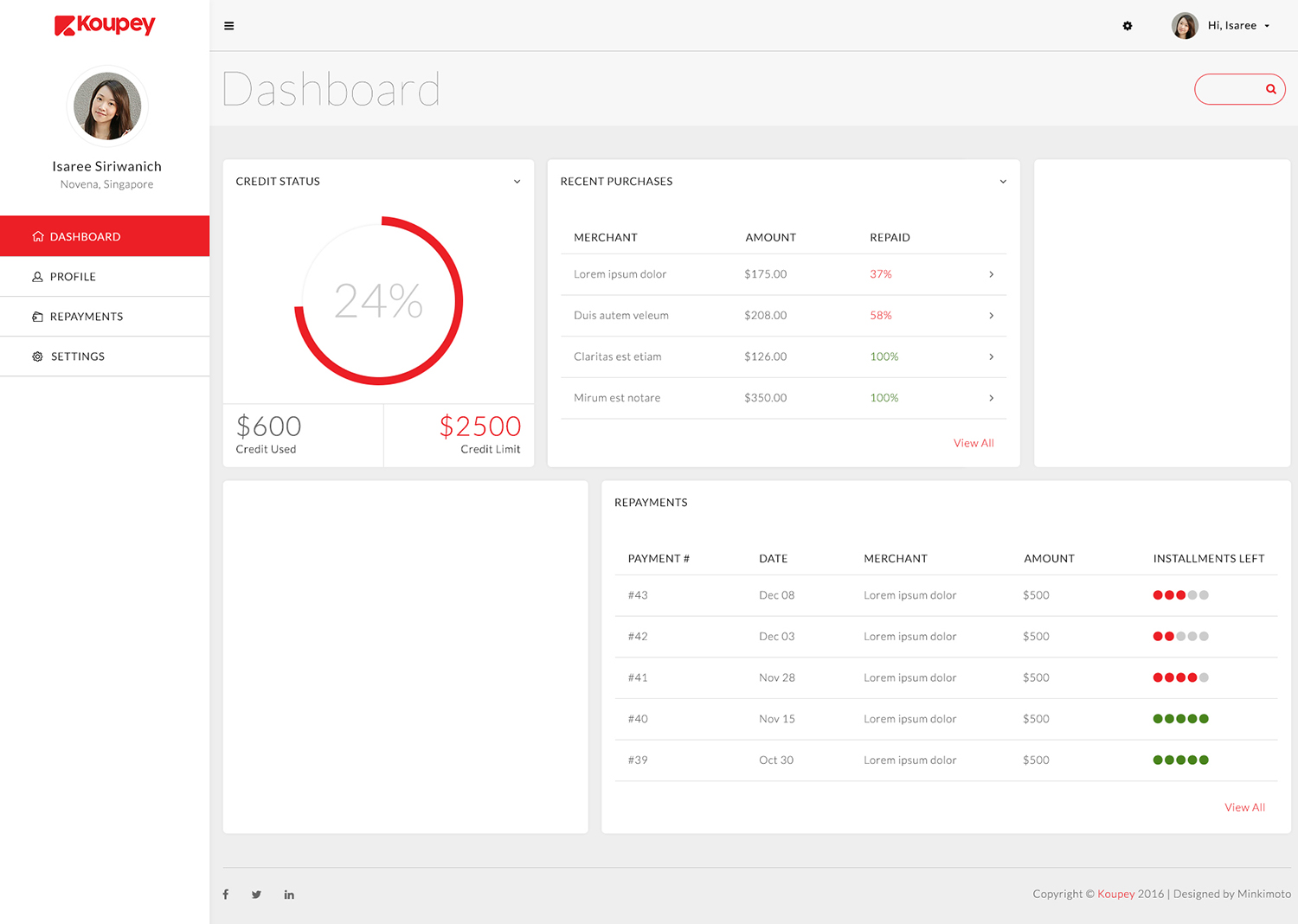Click the $126.00 amount
Image resolution: width=1298 pixels, height=924 pixels.
point(766,356)
